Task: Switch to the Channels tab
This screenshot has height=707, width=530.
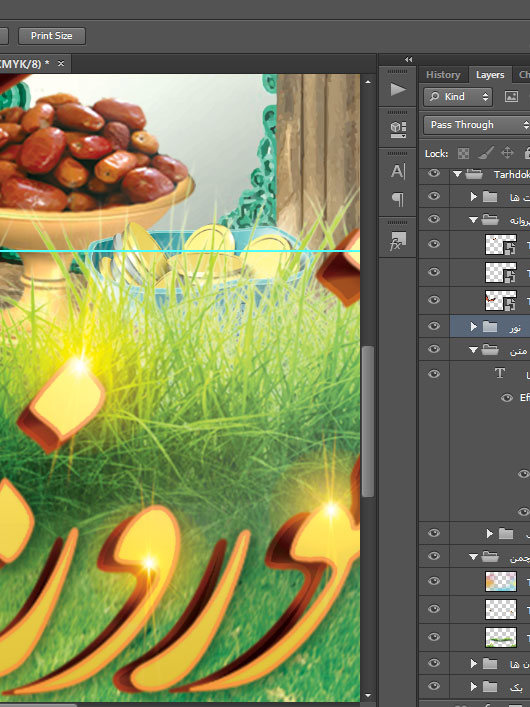Action: click(x=524, y=75)
